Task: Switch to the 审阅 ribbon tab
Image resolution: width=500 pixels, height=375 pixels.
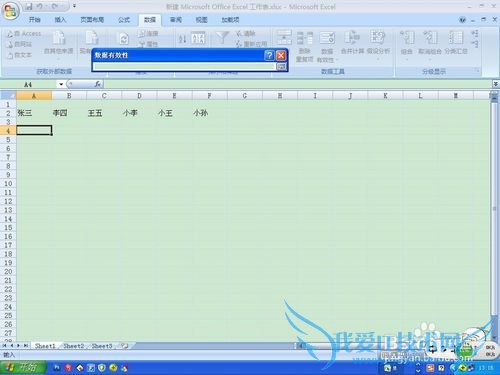Action: click(176, 20)
